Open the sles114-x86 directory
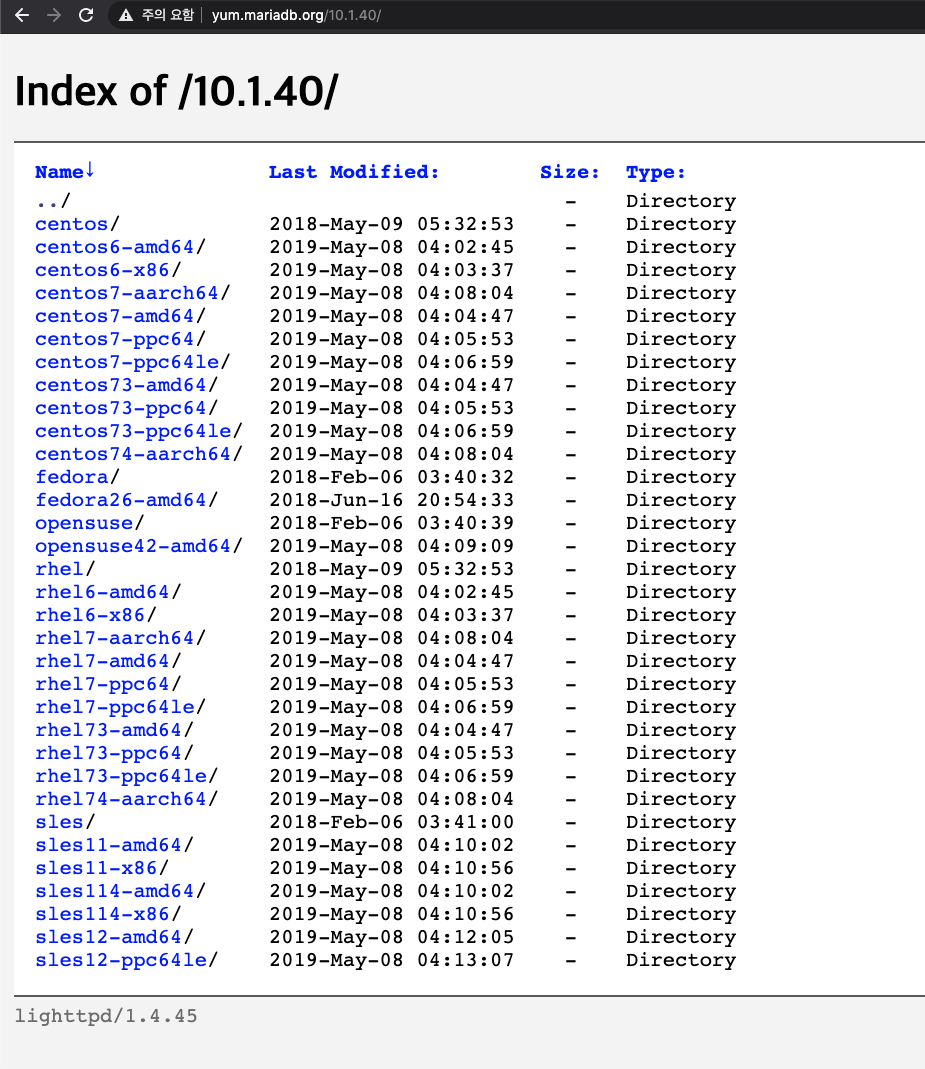925x1069 pixels. click(x=102, y=914)
